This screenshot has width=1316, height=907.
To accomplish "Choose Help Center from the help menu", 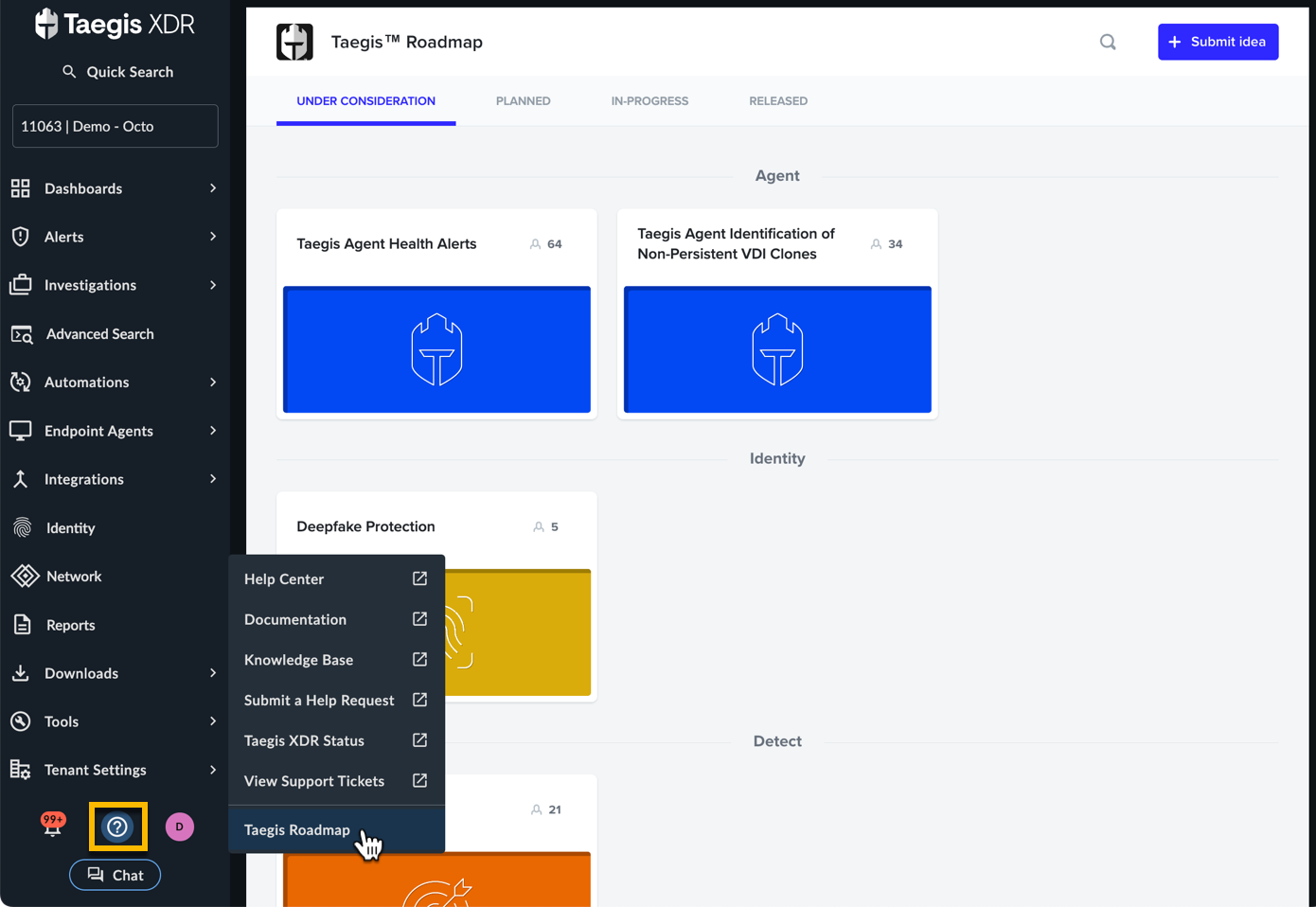I will [336, 579].
